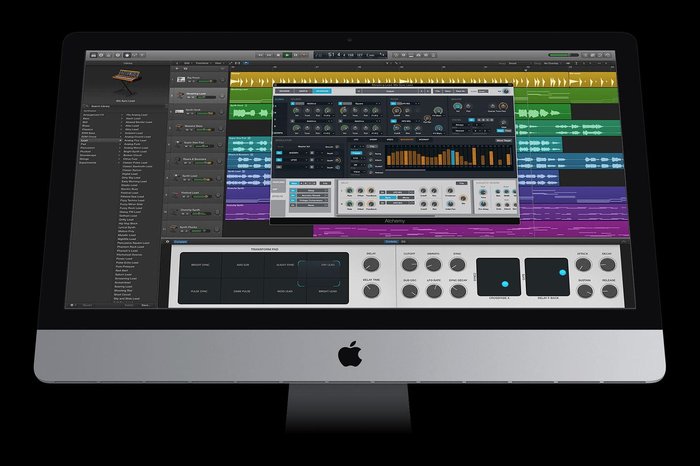Toggle the second Alchemy filter on button
Screen dimensions: 700x466
(x=394, y=121)
